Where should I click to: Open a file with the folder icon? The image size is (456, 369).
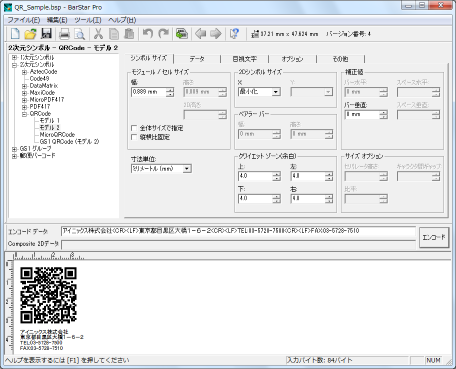tap(30, 34)
